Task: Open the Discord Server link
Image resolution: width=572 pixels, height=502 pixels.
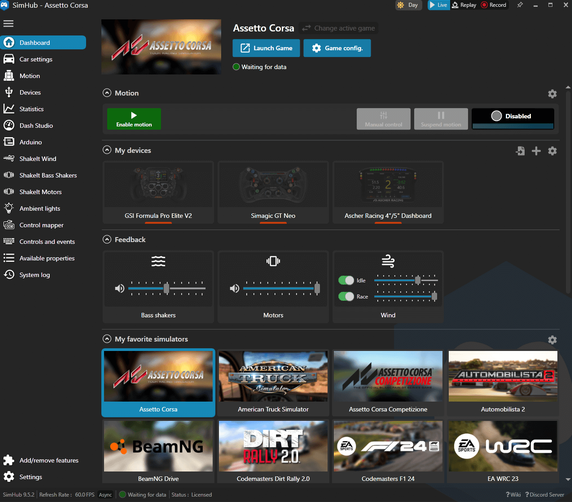Action: pyautogui.click(x=545, y=495)
